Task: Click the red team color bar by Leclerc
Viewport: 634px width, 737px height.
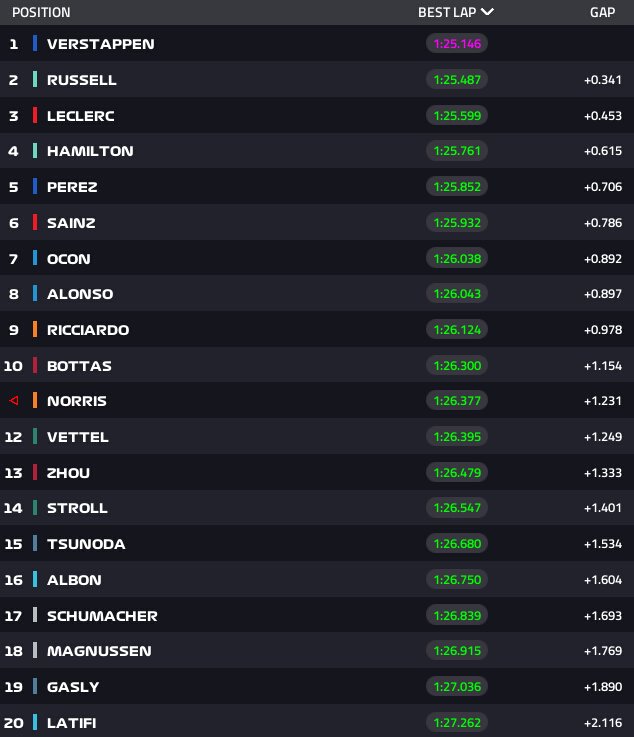Action: click(35, 115)
